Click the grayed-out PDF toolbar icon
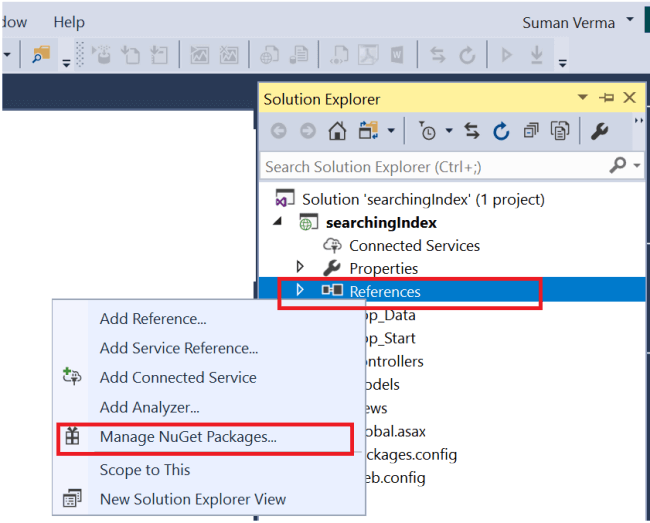The image size is (650, 523). tap(368, 55)
